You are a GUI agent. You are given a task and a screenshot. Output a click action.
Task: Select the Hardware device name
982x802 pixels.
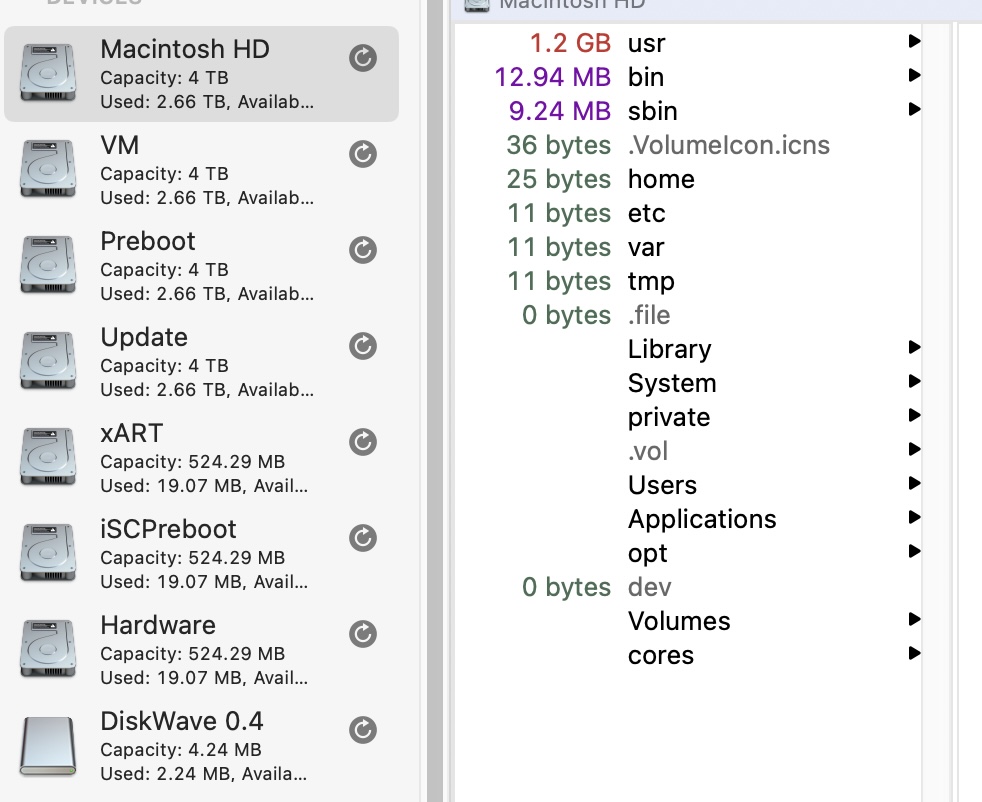(x=158, y=625)
